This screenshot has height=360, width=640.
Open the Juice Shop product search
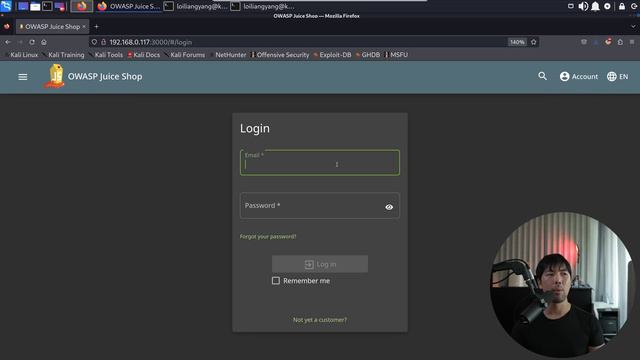542,76
